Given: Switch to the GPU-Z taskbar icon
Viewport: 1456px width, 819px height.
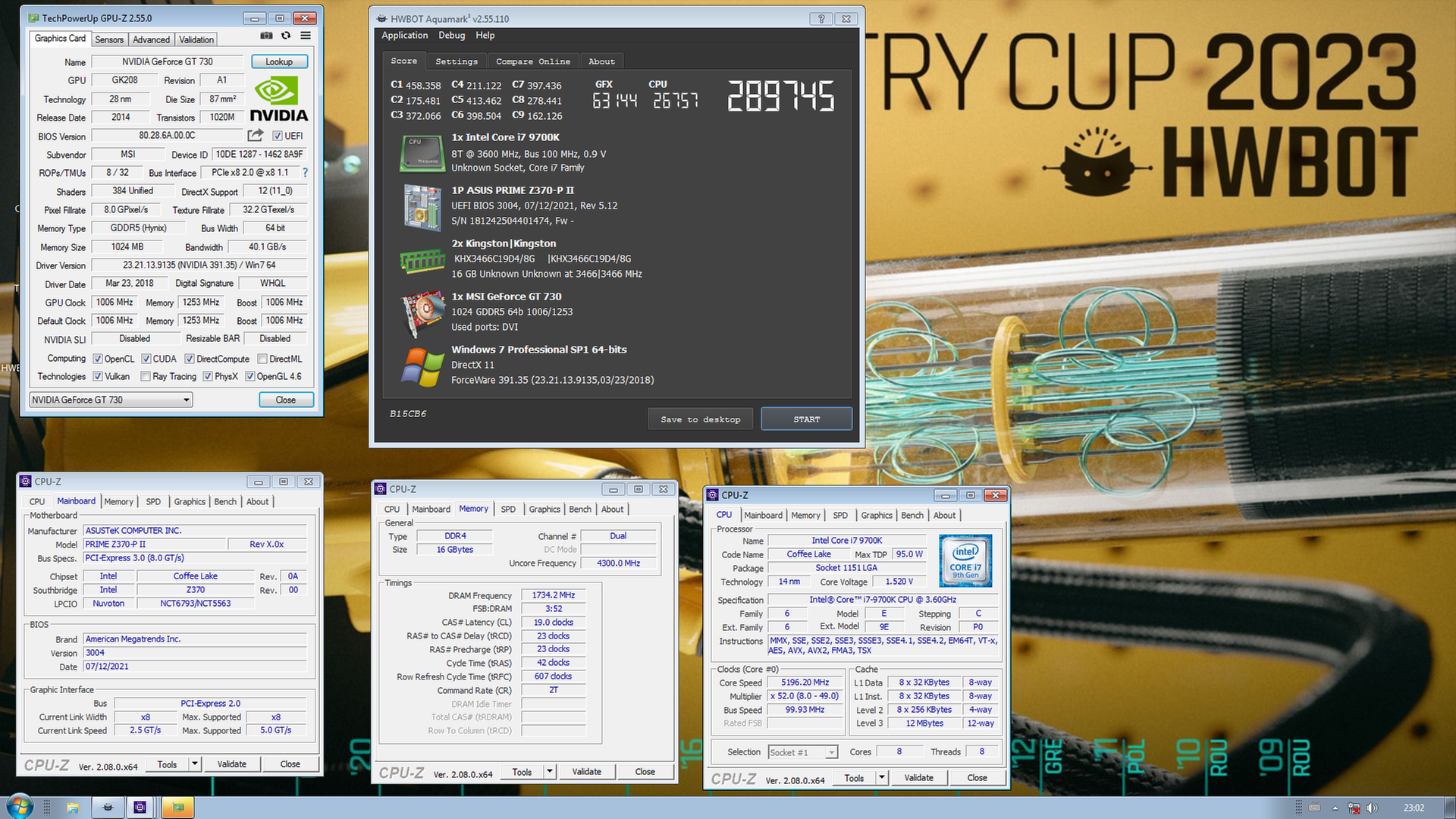Looking at the screenshot, I should pos(178,808).
